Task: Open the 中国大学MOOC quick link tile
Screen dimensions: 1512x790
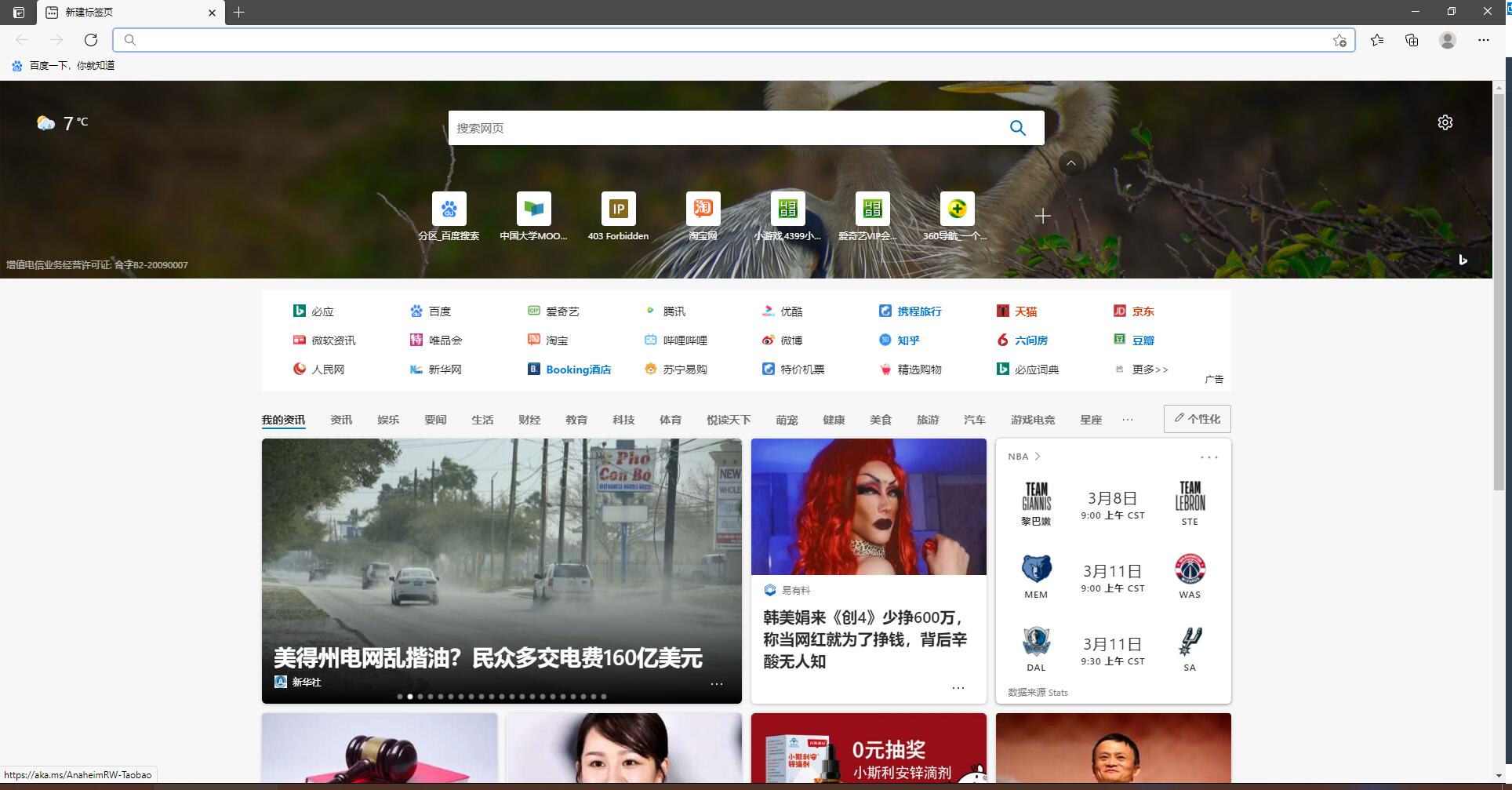Action: (x=533, y=217)
